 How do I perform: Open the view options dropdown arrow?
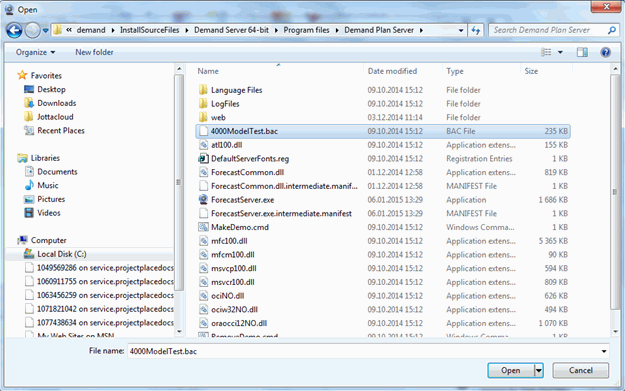[x=560, y=52]
